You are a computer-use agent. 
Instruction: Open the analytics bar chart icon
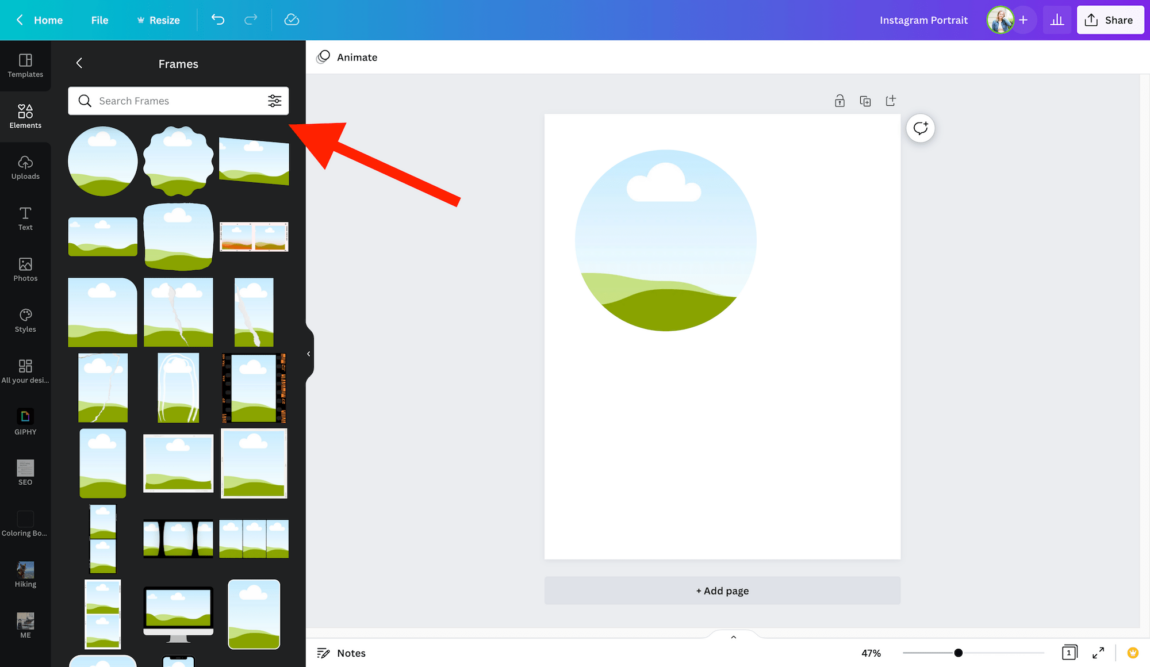(1056, 20)
